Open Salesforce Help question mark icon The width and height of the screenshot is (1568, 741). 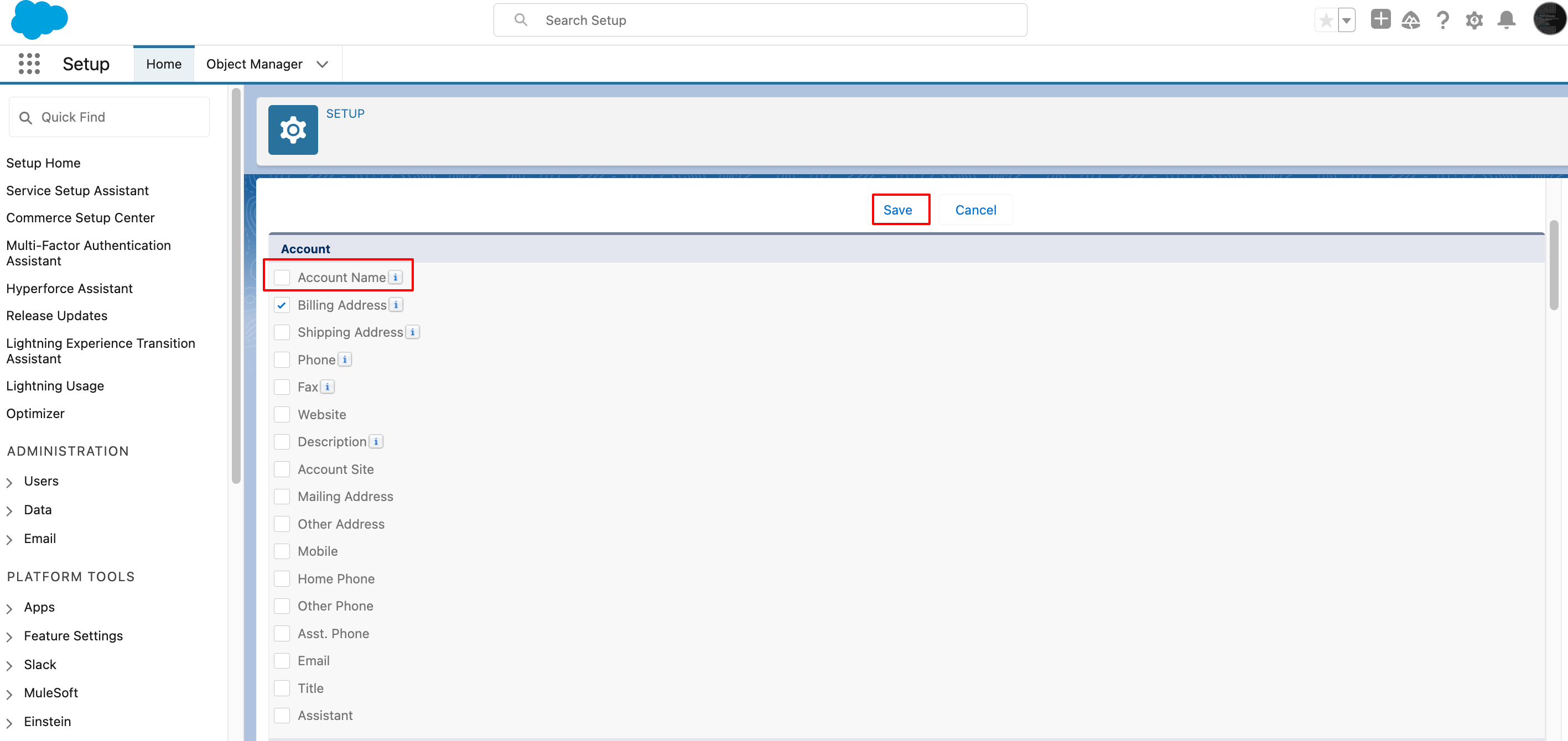(1442, 20)
